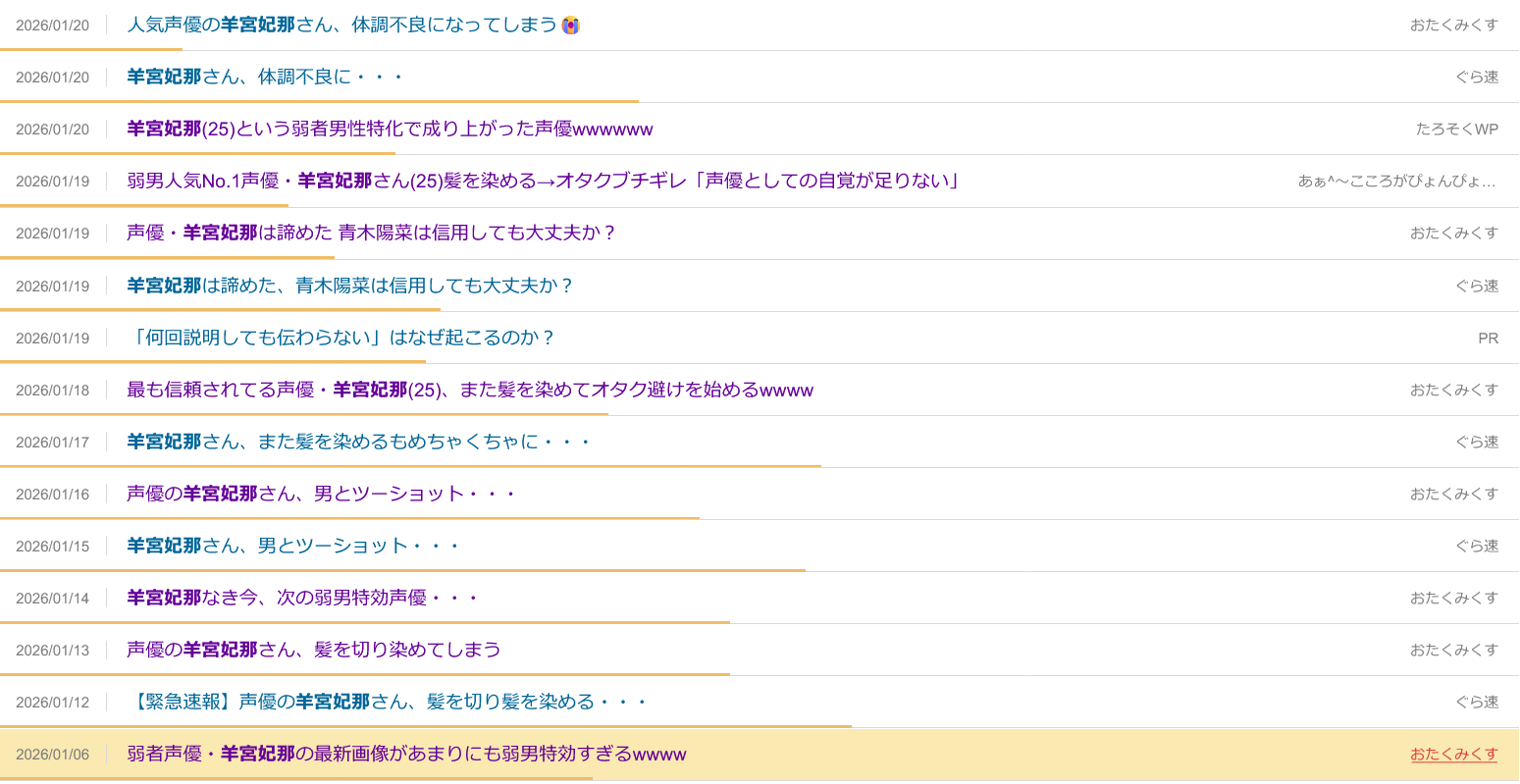Open the 2026/01/15 ツーショット article
This screenshot has height=784, width=1520.
292,546
